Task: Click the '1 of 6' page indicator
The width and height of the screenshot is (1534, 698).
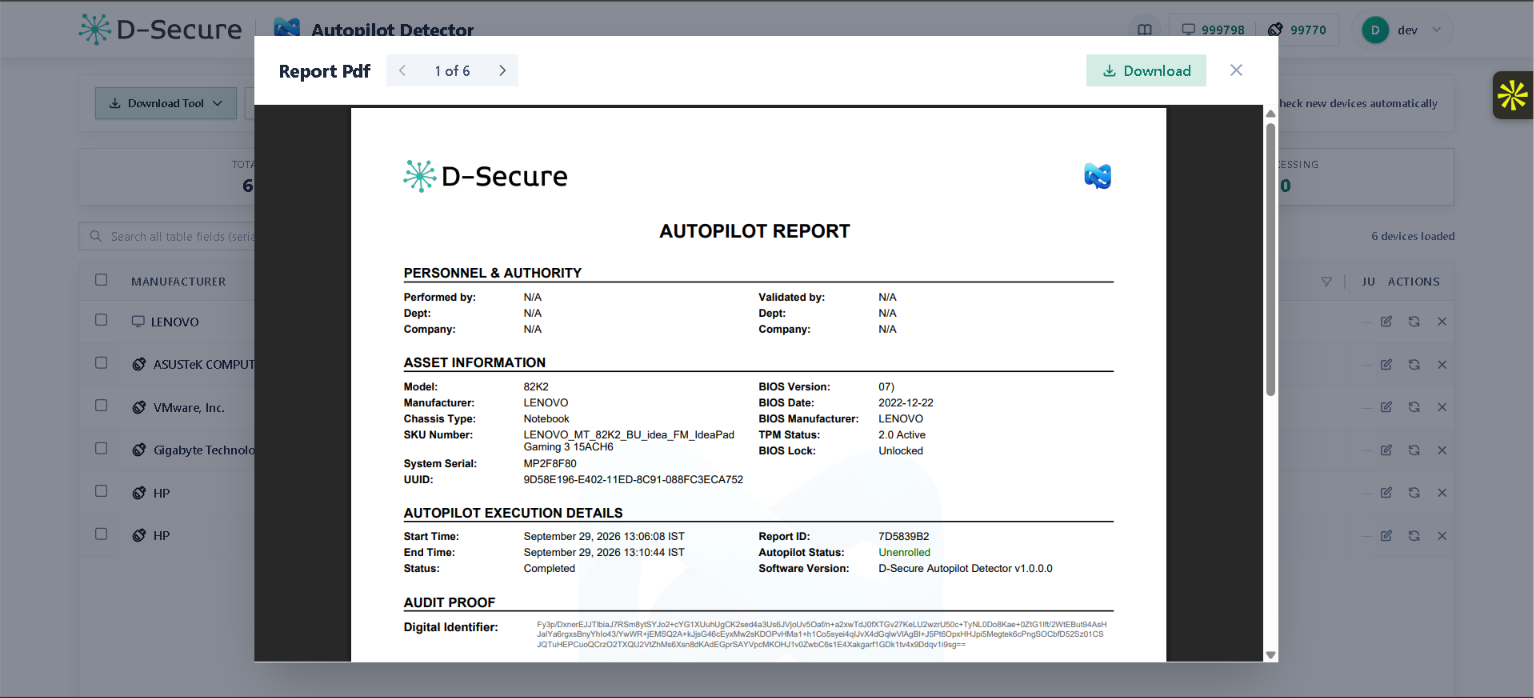Action: [452, 71]
